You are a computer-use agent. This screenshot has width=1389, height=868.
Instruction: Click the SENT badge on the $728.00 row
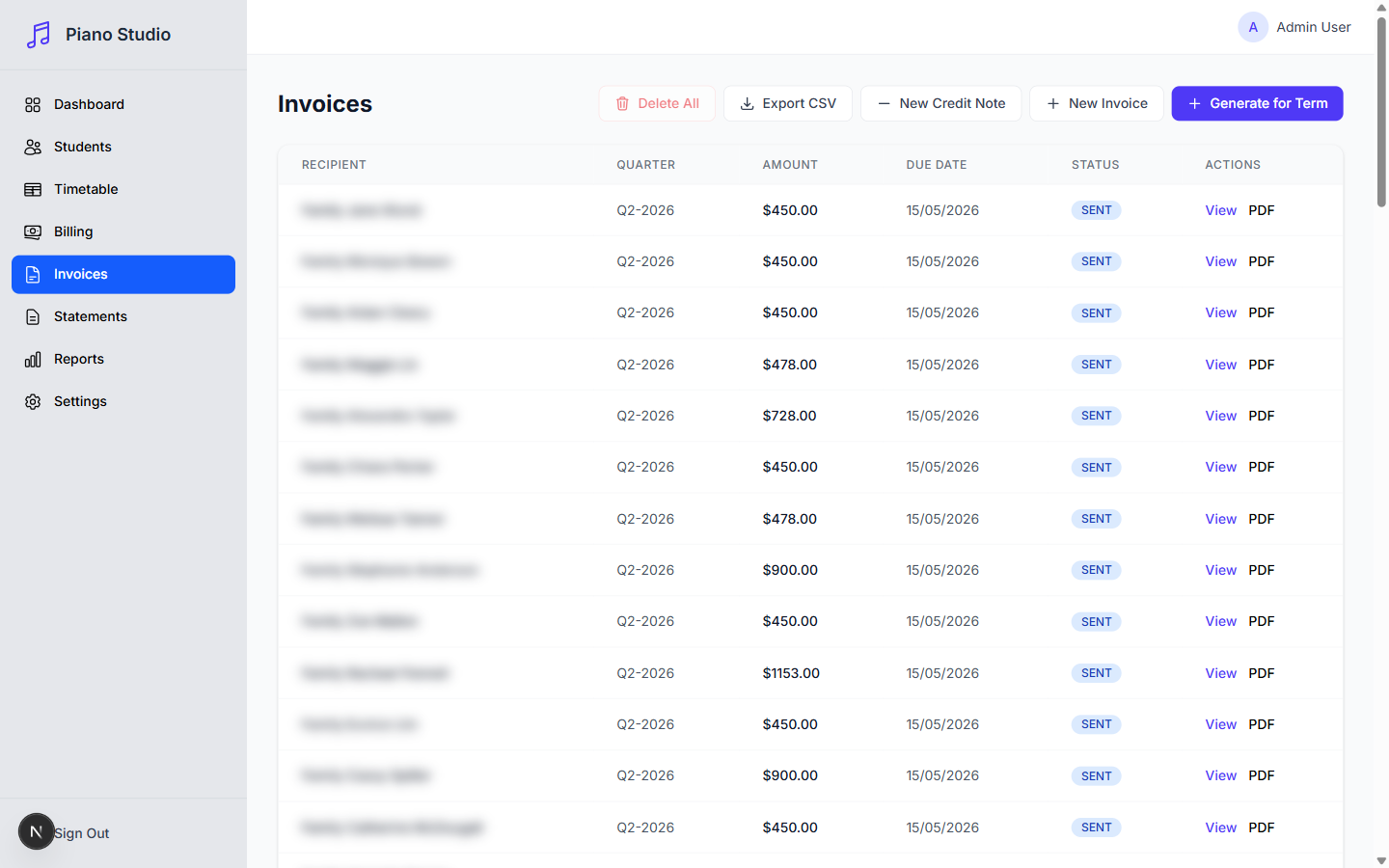pyautogui.click(x=1096, y=416)
